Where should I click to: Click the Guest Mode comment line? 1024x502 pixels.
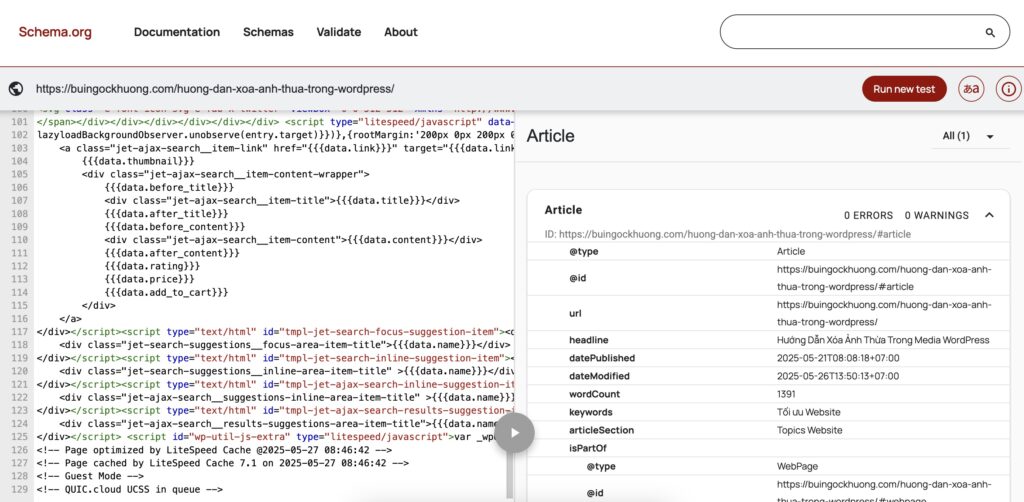[90, 477]
